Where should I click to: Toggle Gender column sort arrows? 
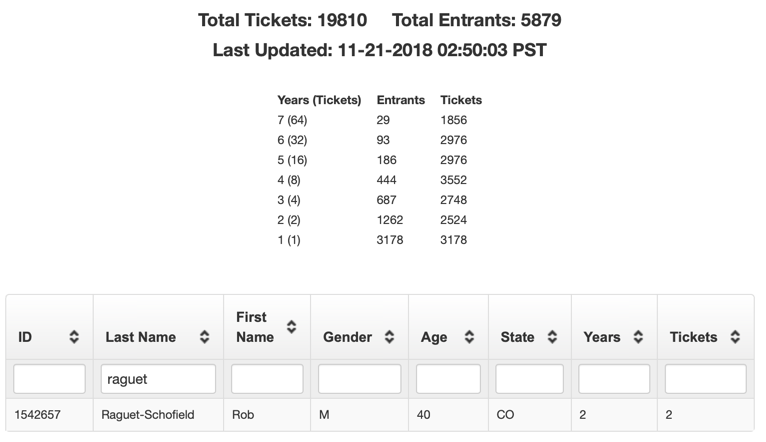389,337
